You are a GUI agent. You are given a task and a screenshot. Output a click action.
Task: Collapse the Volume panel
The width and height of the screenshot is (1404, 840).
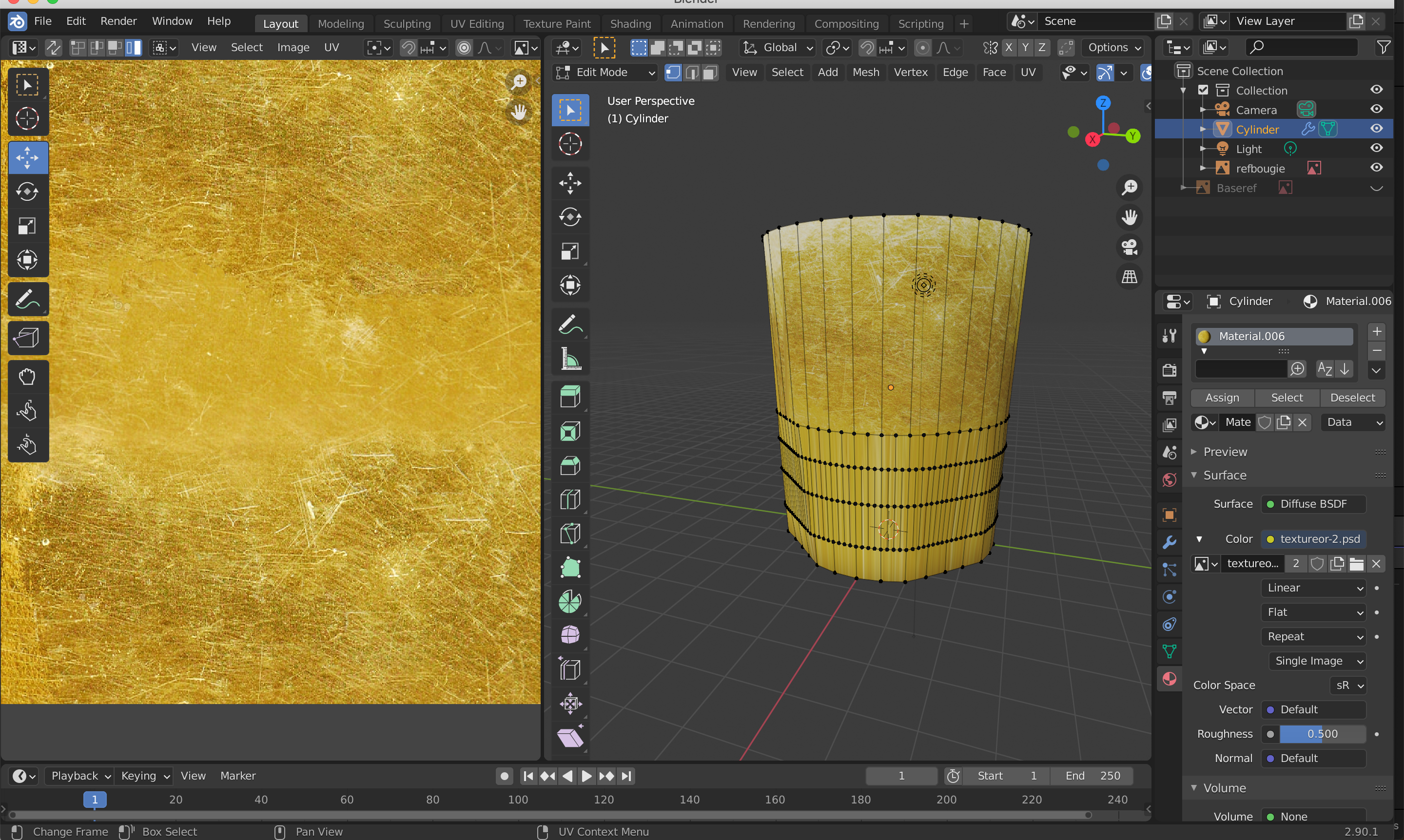[x=1225, y=788]
